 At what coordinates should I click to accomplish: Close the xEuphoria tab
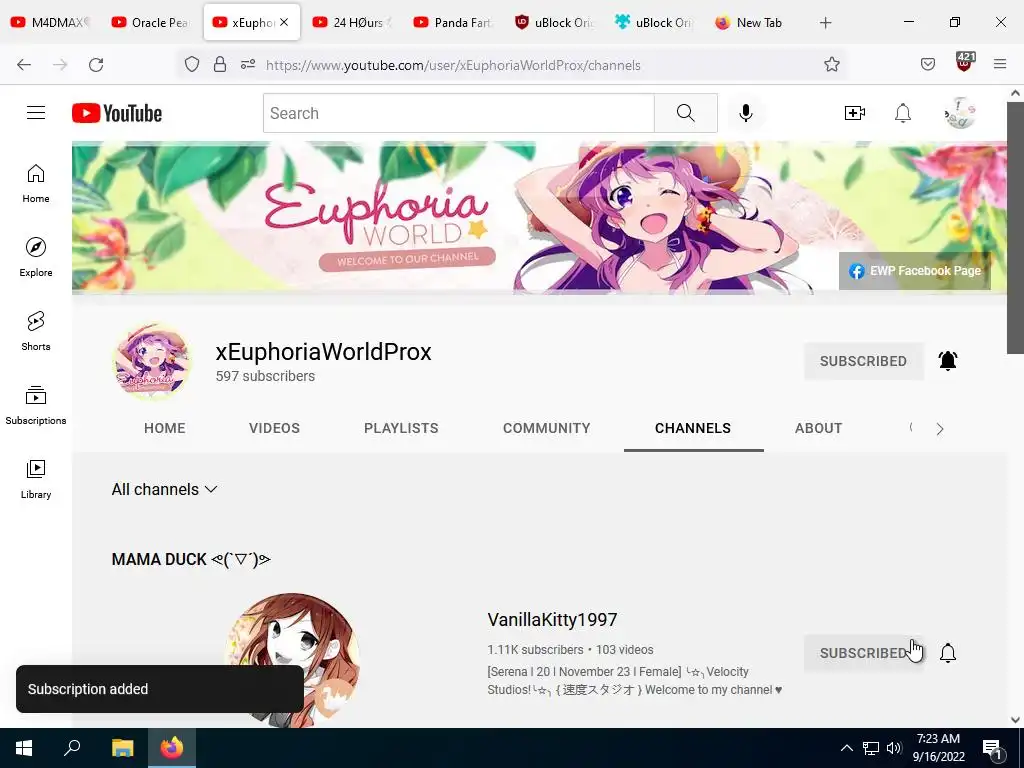coord(284,22)
